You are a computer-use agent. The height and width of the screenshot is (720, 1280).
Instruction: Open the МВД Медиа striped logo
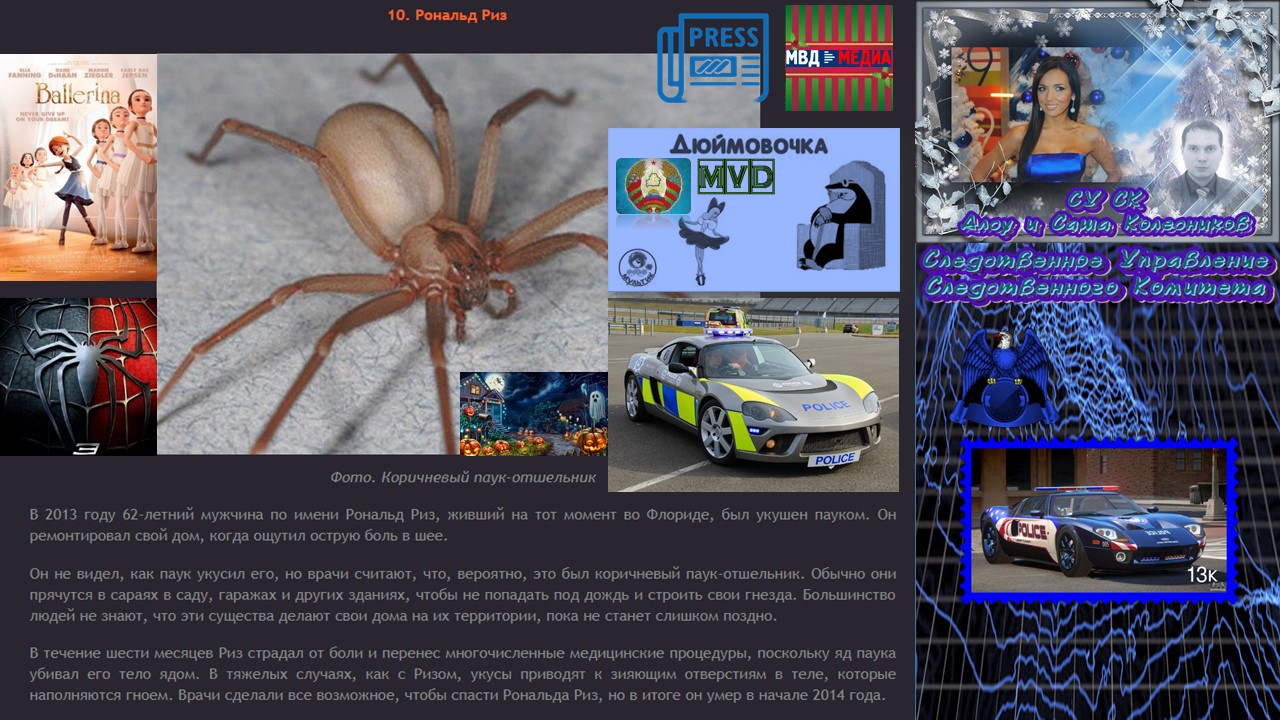click(x=839, y=58)
